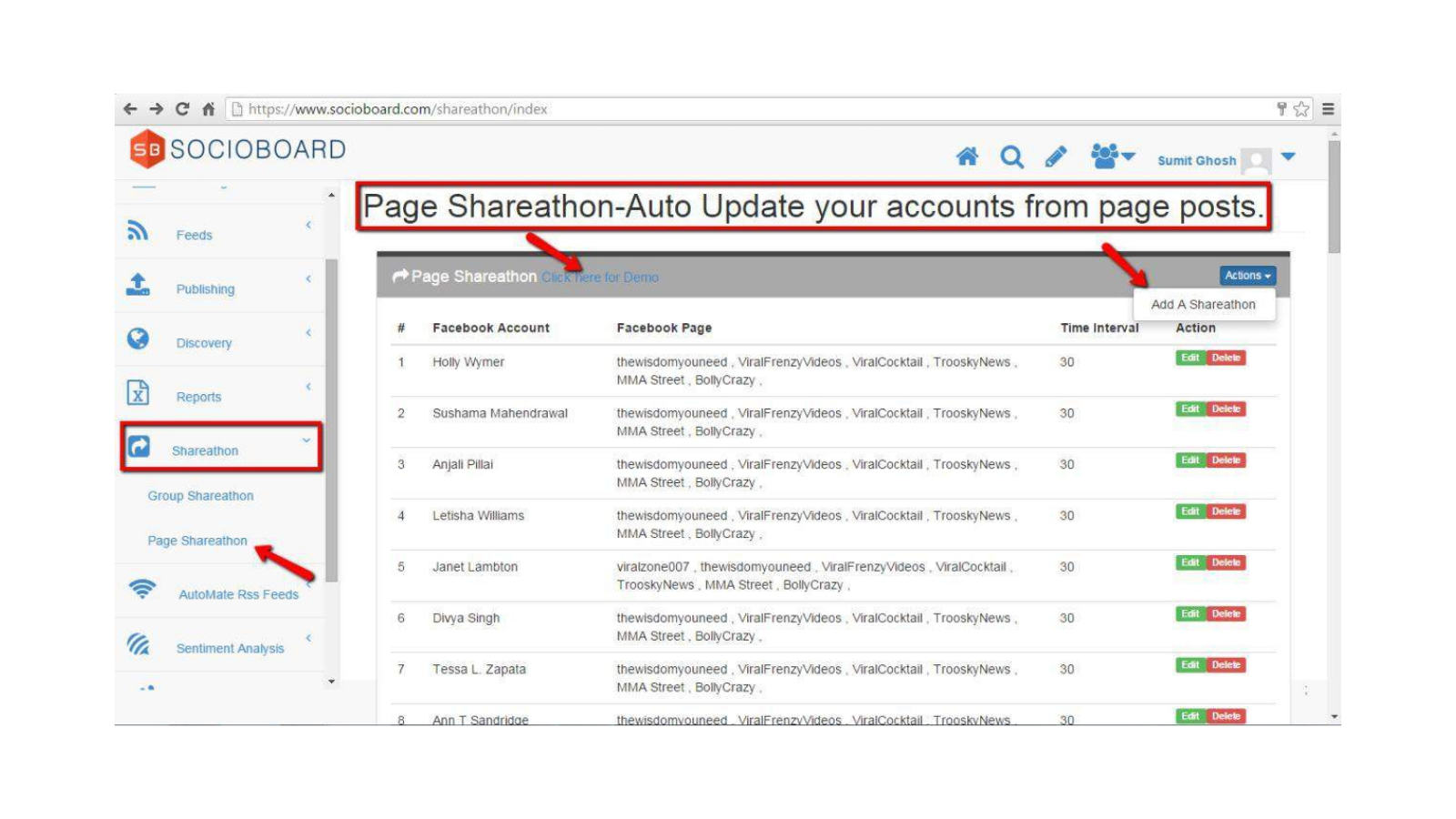The image size is (1456, 819).
Task: Delete Divya Singh shareathon
Action: point(1226,613)
